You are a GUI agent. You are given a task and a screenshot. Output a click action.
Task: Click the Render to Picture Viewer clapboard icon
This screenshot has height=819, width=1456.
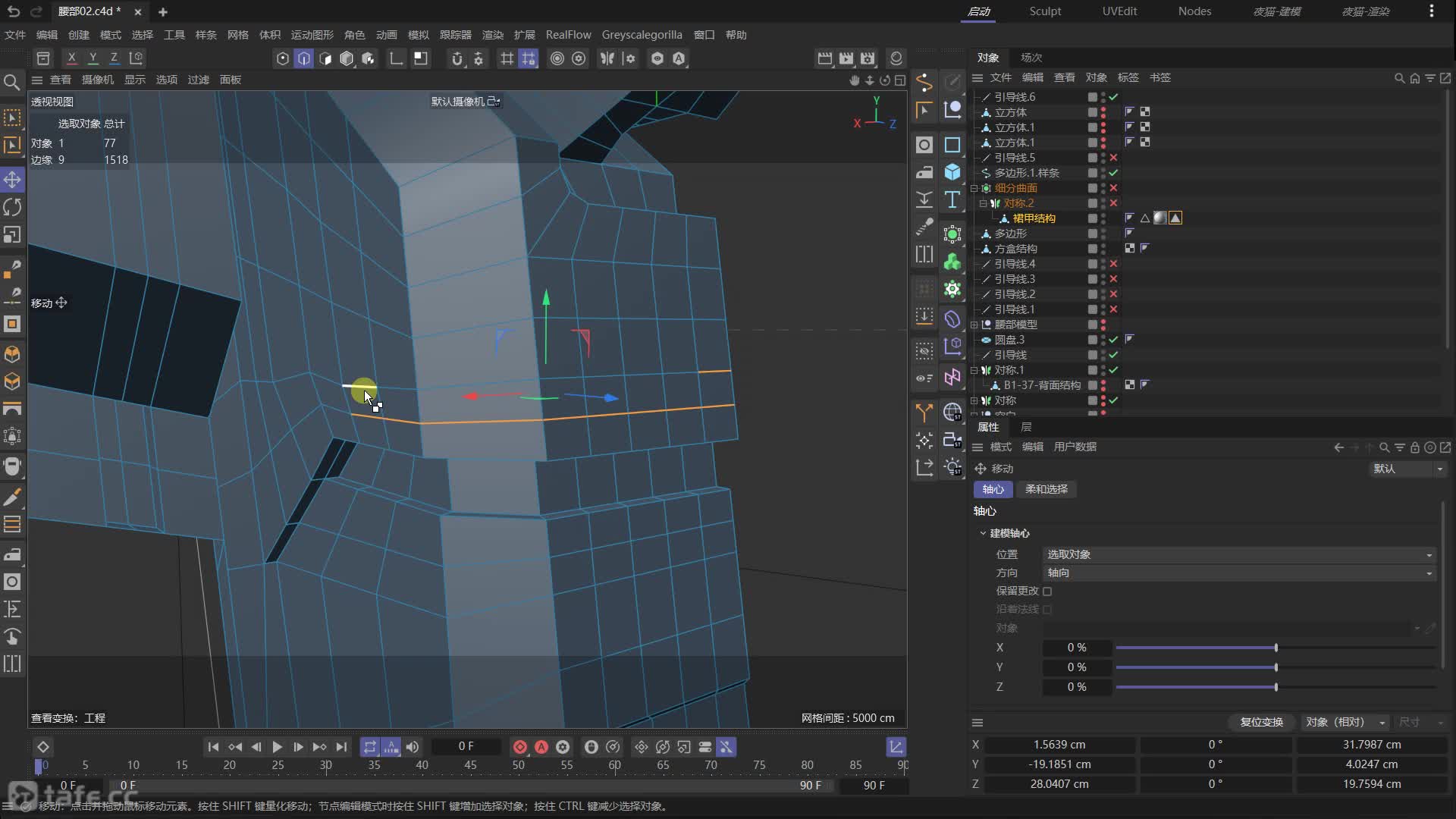tap(846, 58)
